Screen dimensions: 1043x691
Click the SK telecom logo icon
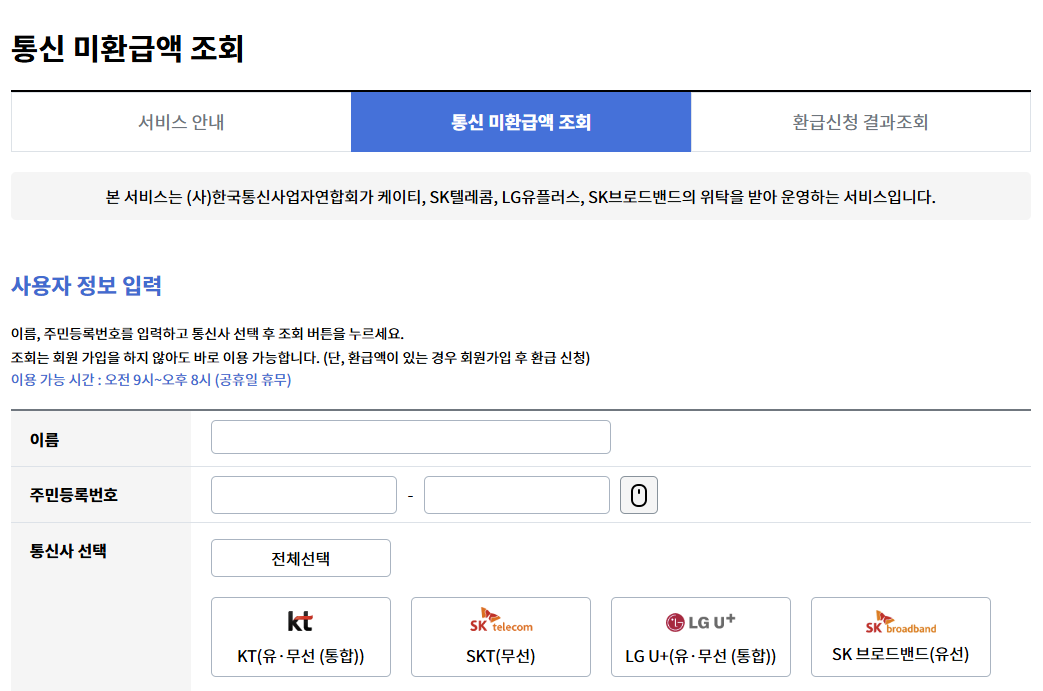[x=501, y=620]
